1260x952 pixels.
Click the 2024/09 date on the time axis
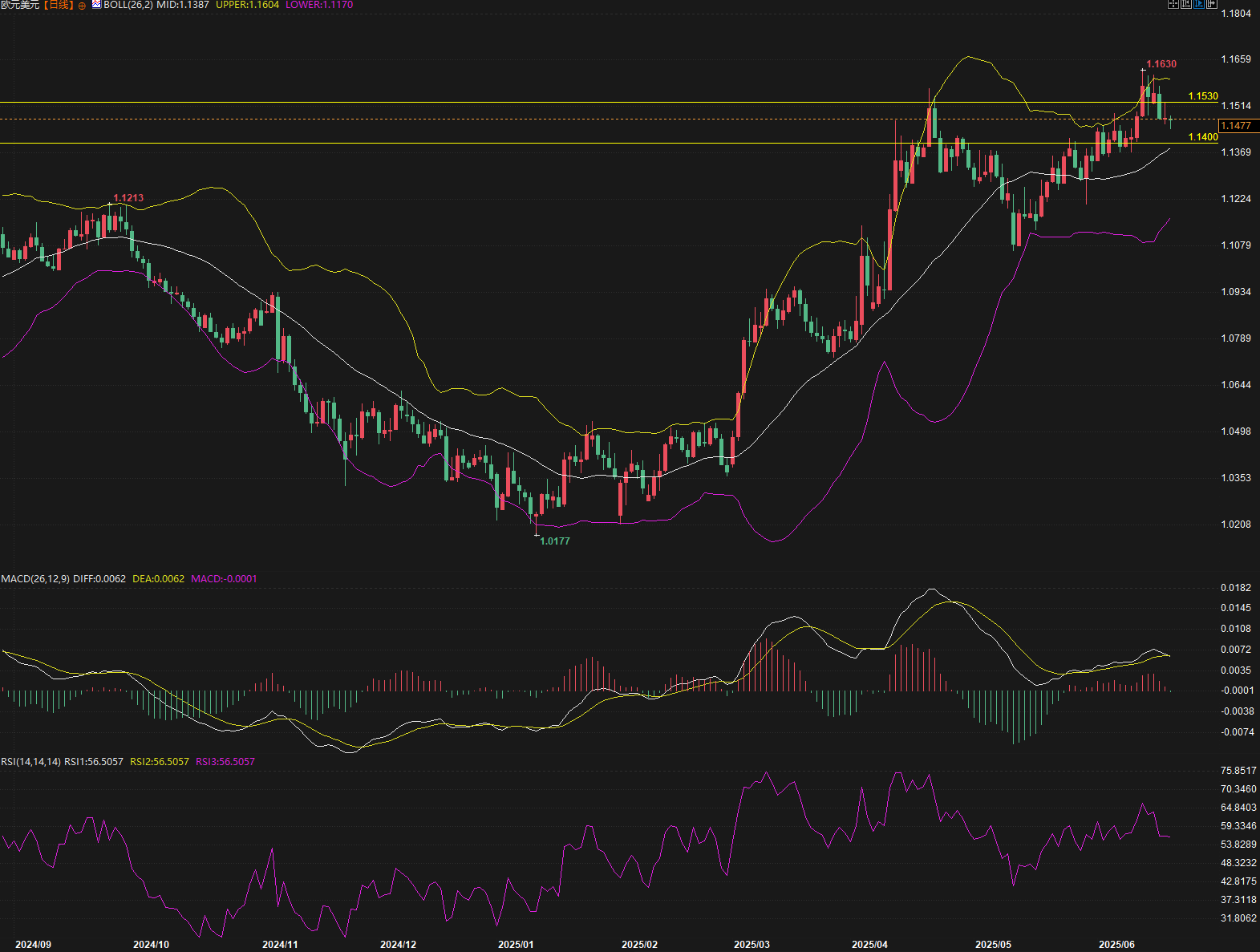click(34, 944)
